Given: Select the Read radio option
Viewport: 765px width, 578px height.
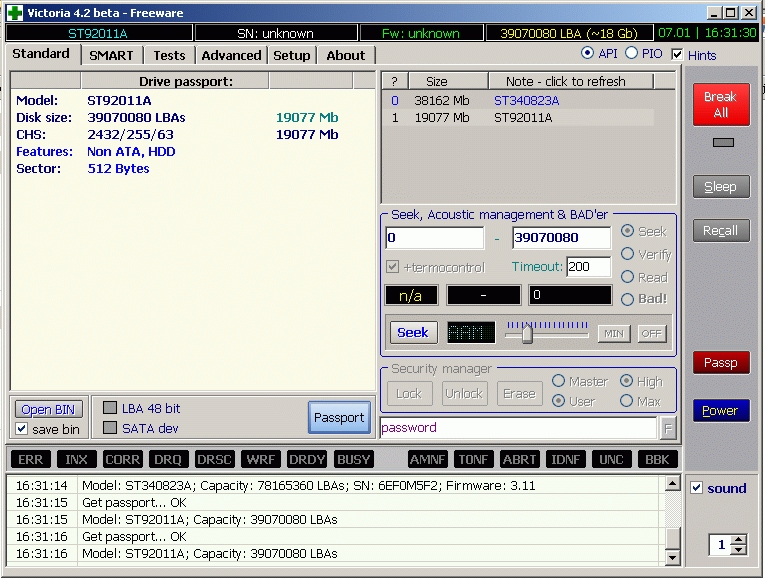Looking at the screenshot, I should tap(627, 277).
